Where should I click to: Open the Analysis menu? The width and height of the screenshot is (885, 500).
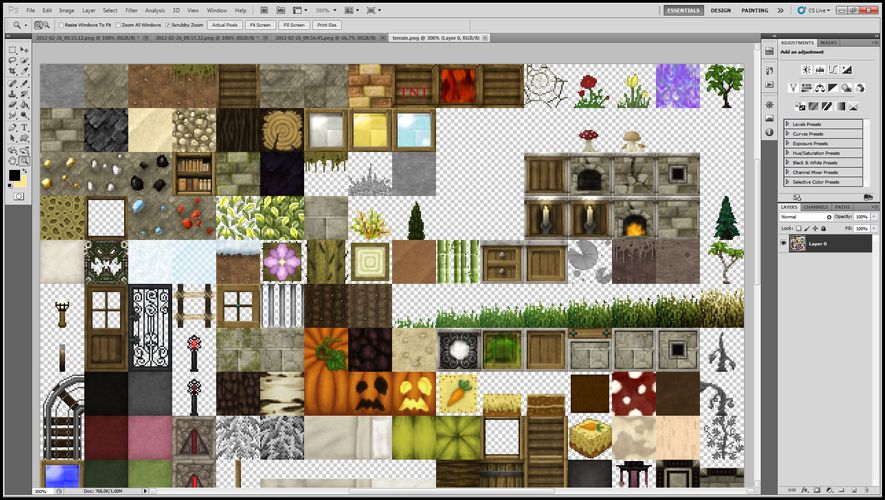(x=155, y=10)
